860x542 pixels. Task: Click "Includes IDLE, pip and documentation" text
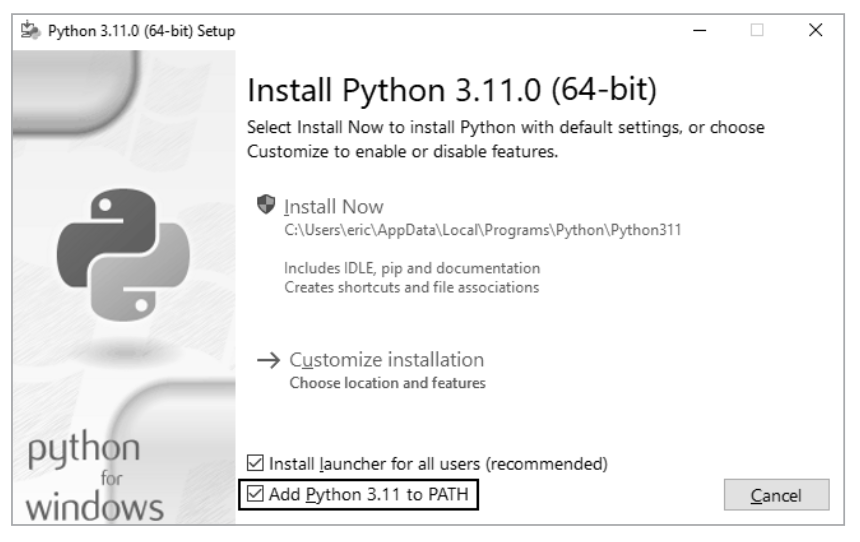click(412, 268)
